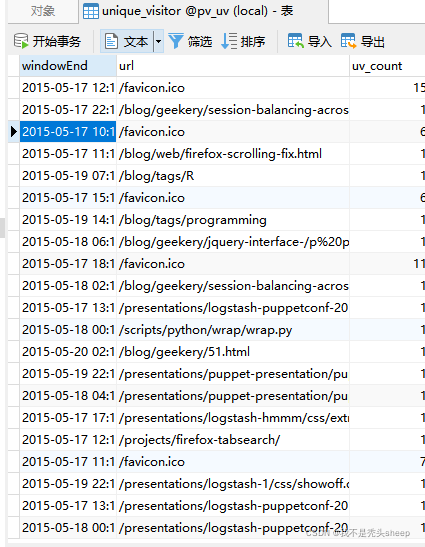Select uv_count cell in /blog/geekery/51.html row
The image size is (425, 547).
(x=387, y=351)
